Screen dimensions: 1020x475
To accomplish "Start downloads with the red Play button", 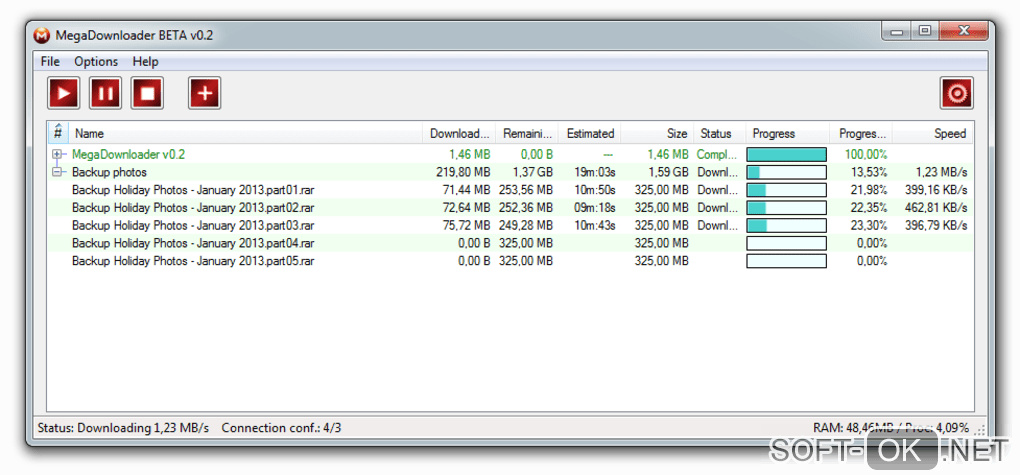I will (x=64, y=93).
